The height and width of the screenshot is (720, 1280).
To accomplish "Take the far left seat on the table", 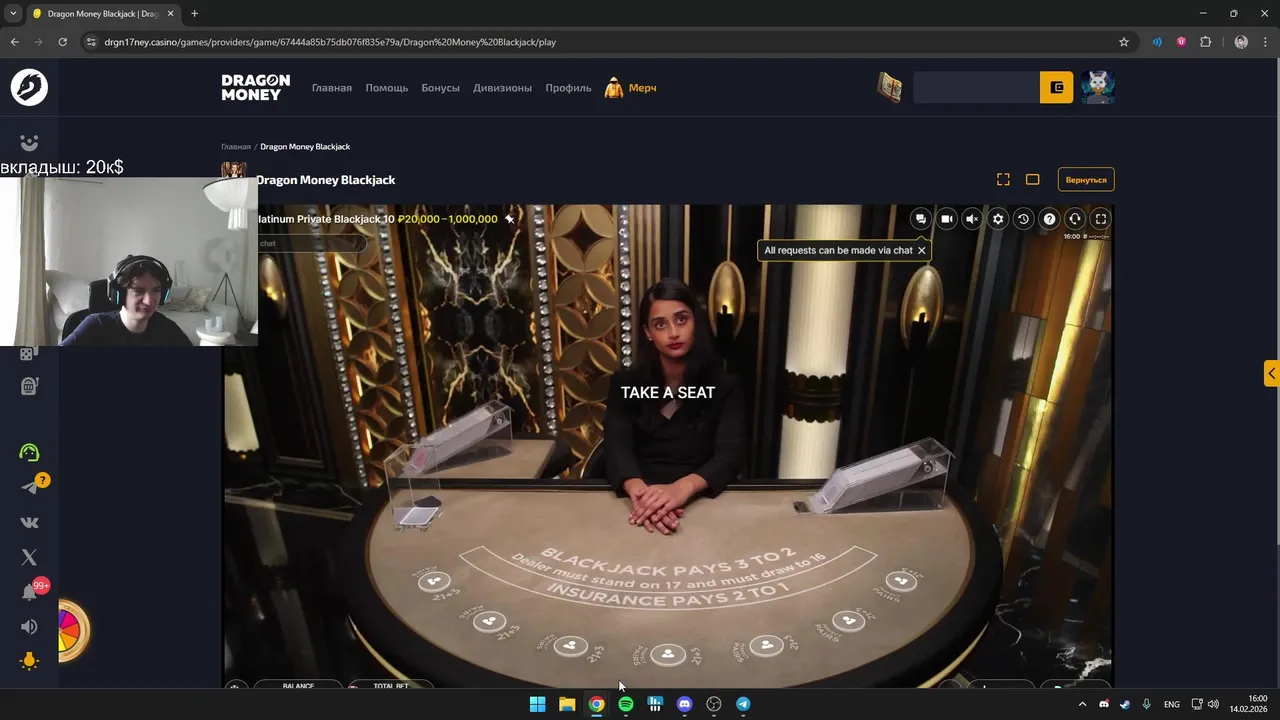I will 433,580.
